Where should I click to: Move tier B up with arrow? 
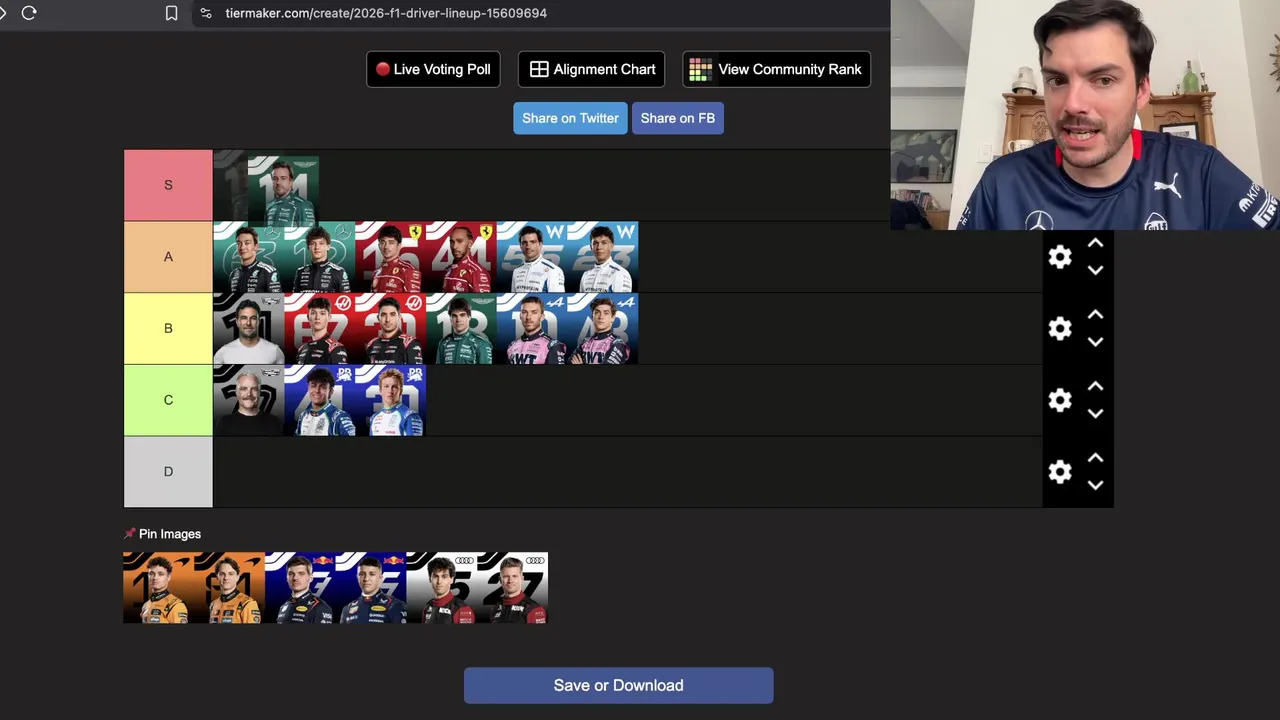pyautogui.click(x=1095, y=315)
